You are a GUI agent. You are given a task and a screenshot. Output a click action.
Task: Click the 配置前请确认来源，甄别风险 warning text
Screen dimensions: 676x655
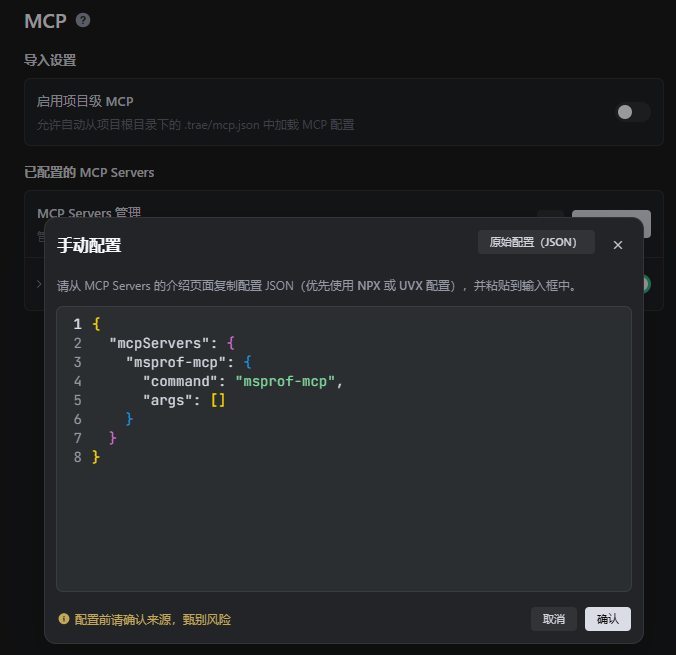coord(153,619)
